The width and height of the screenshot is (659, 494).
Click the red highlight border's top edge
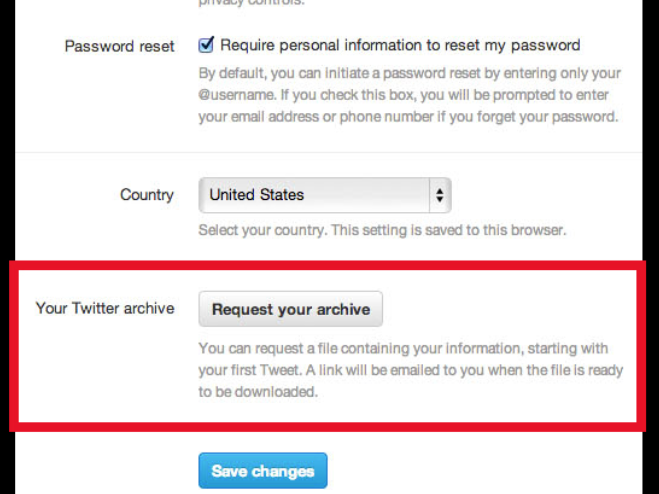point(328,266)
